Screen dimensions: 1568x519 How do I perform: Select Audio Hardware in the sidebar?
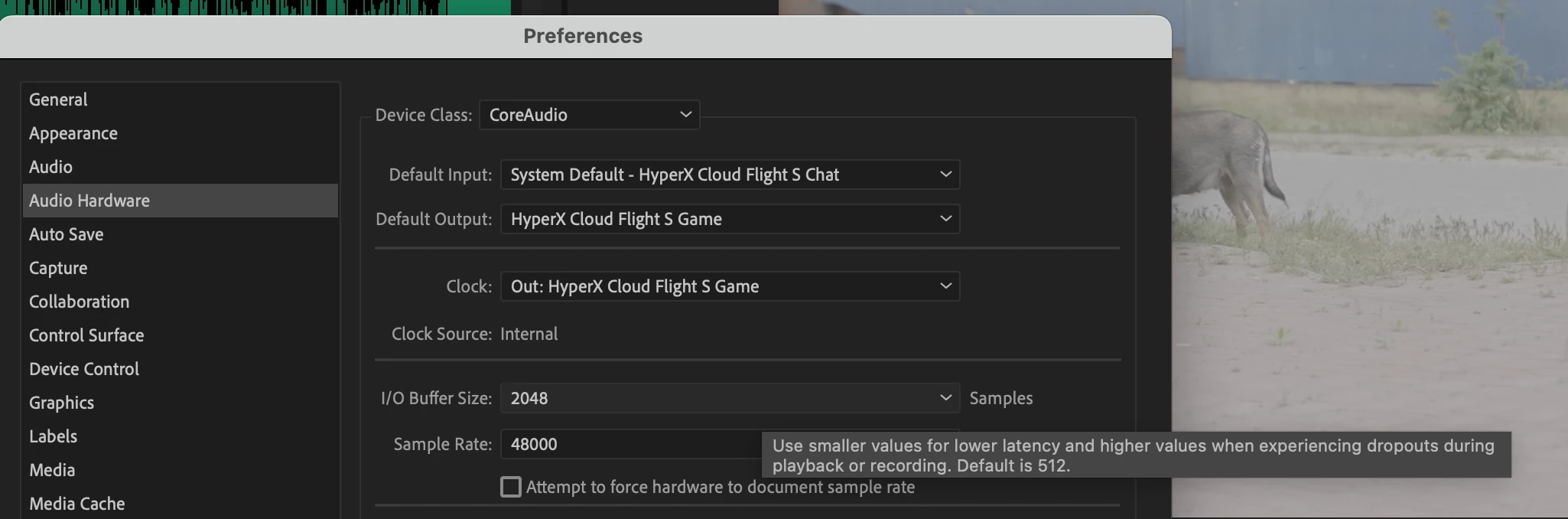click(180, 201)
